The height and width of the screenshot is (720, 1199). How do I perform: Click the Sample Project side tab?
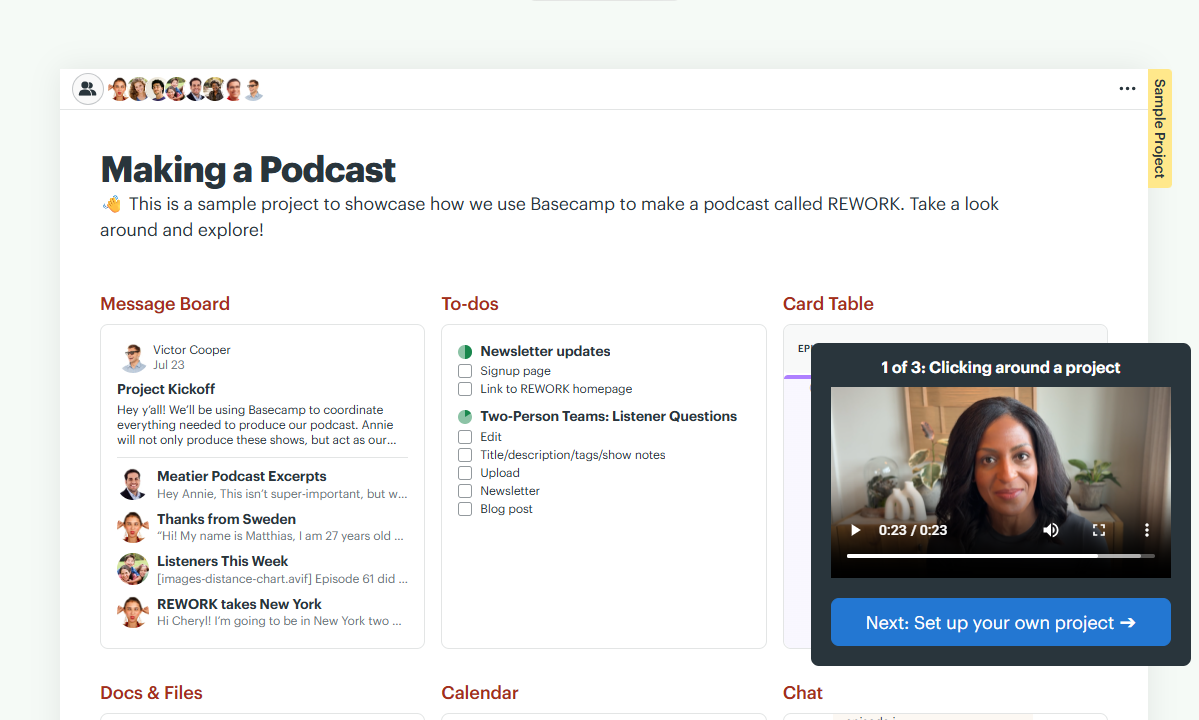tap(1159, 128)
